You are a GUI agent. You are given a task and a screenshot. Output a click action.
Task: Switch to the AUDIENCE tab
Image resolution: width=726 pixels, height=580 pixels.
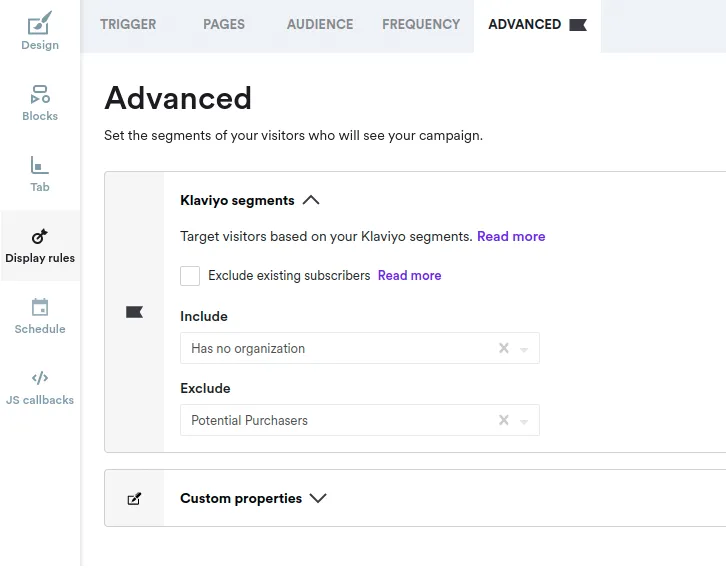click(x=320, y=24)
